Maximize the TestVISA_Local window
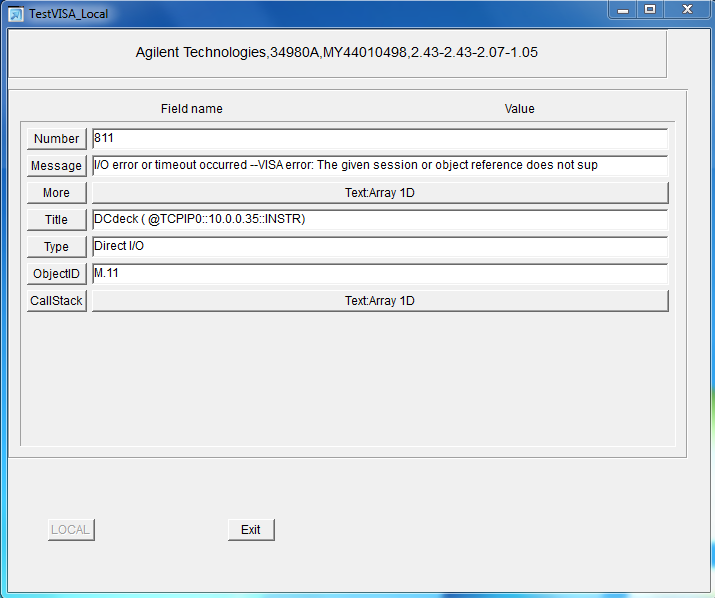The height and width of the screenshot is (598, 715). (650, 10)
